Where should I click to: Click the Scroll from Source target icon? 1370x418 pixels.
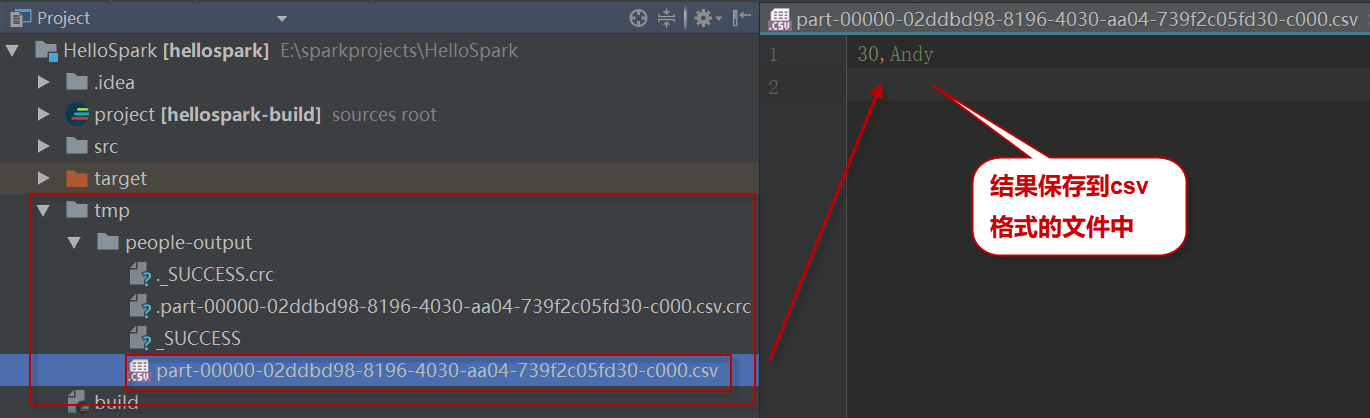(x=638, y=18)
